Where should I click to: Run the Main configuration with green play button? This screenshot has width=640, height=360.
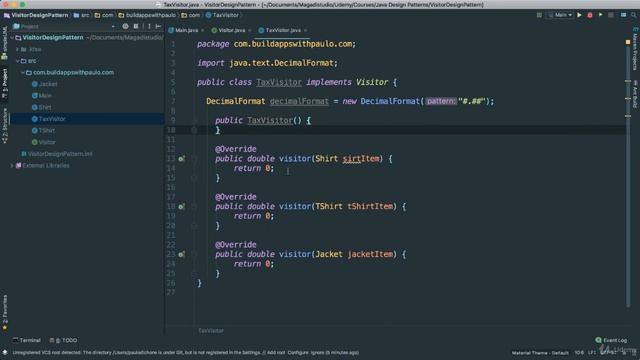click(579, 15)
